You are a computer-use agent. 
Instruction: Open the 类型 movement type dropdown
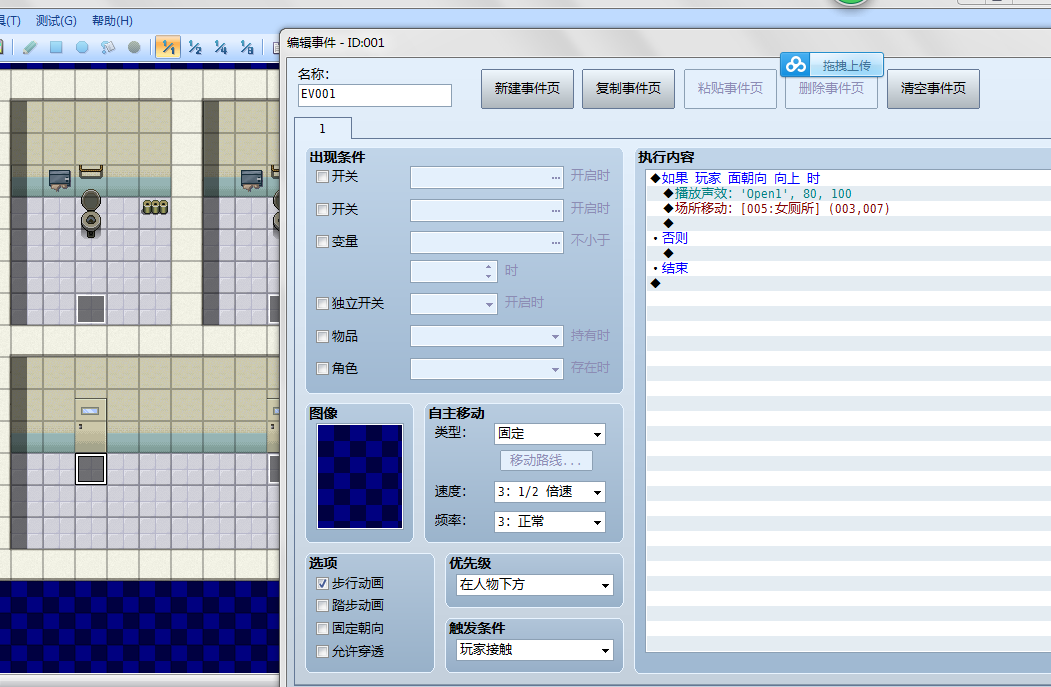(550, 434)
